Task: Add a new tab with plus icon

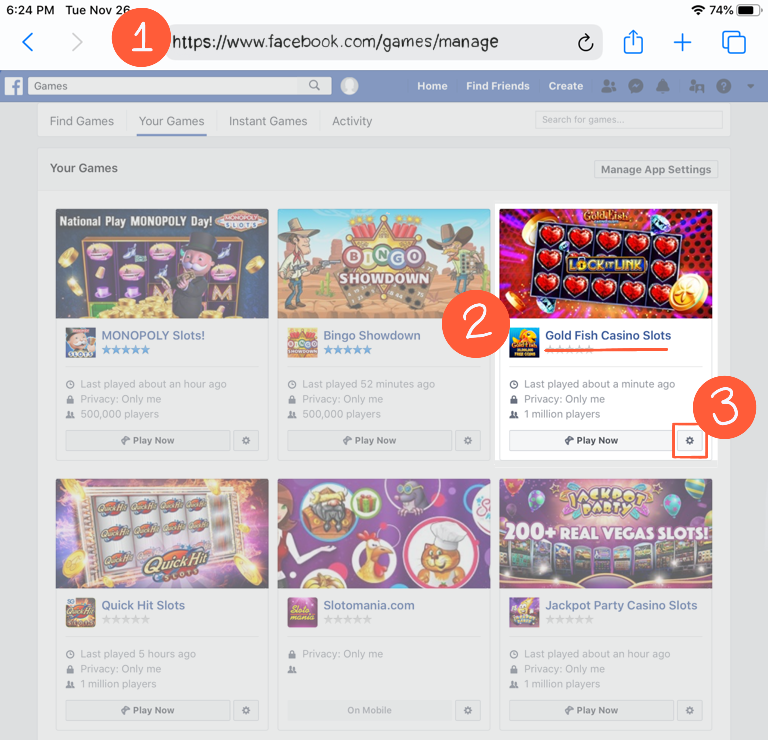Action: tap(682, 43)
